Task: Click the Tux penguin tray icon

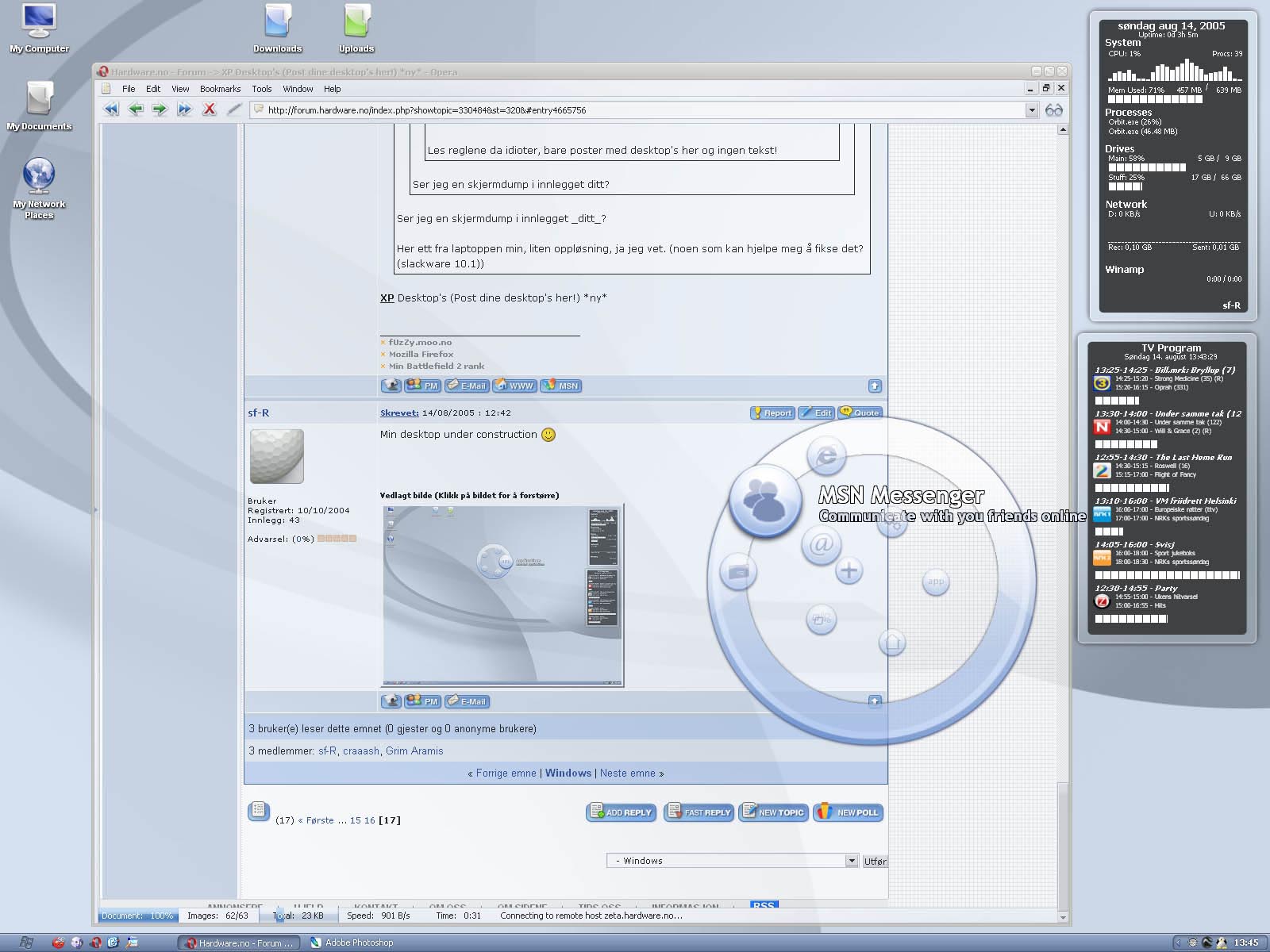Action: tap(1222, 942)
